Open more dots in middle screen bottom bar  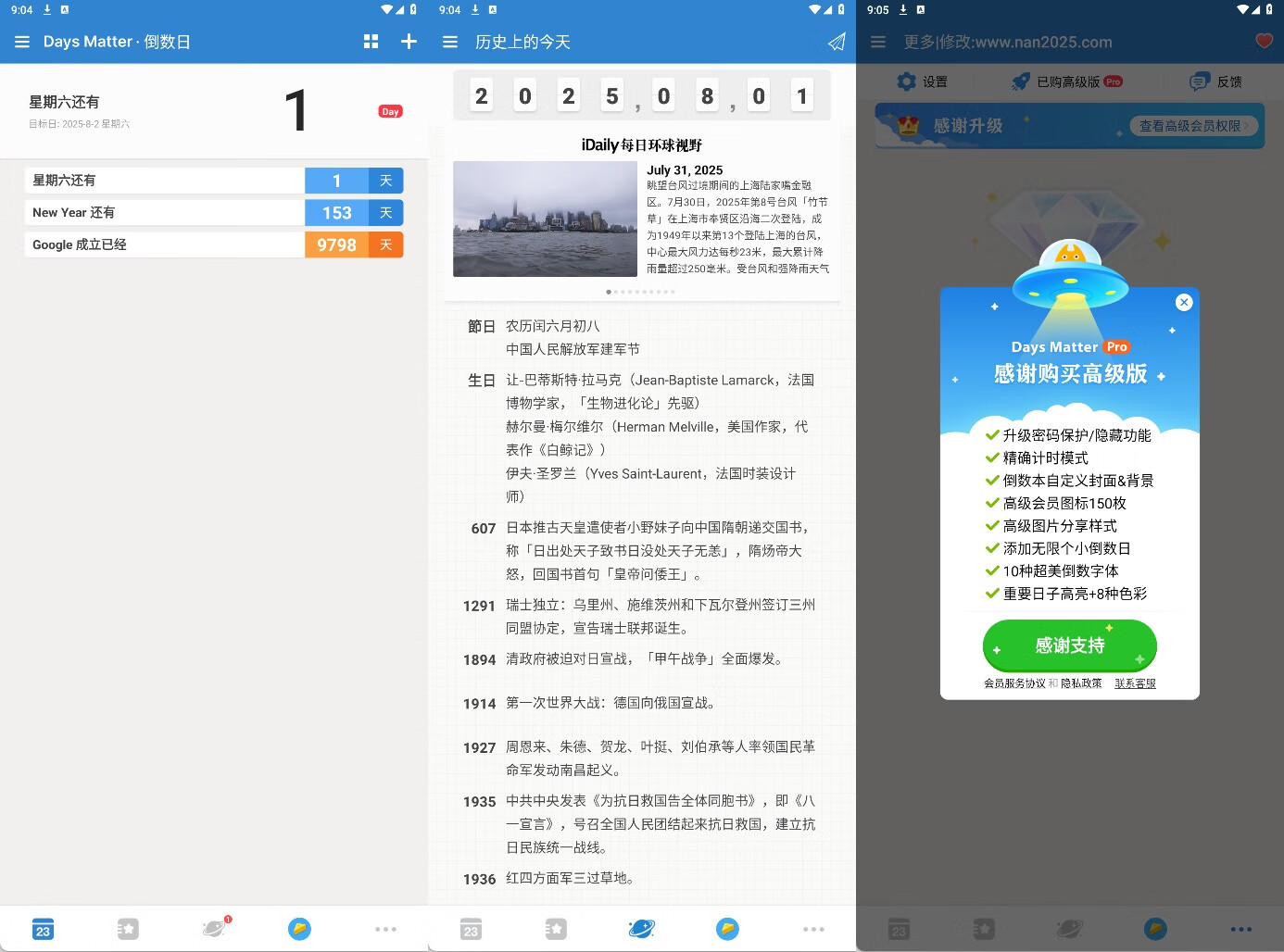tap(813, 929)
